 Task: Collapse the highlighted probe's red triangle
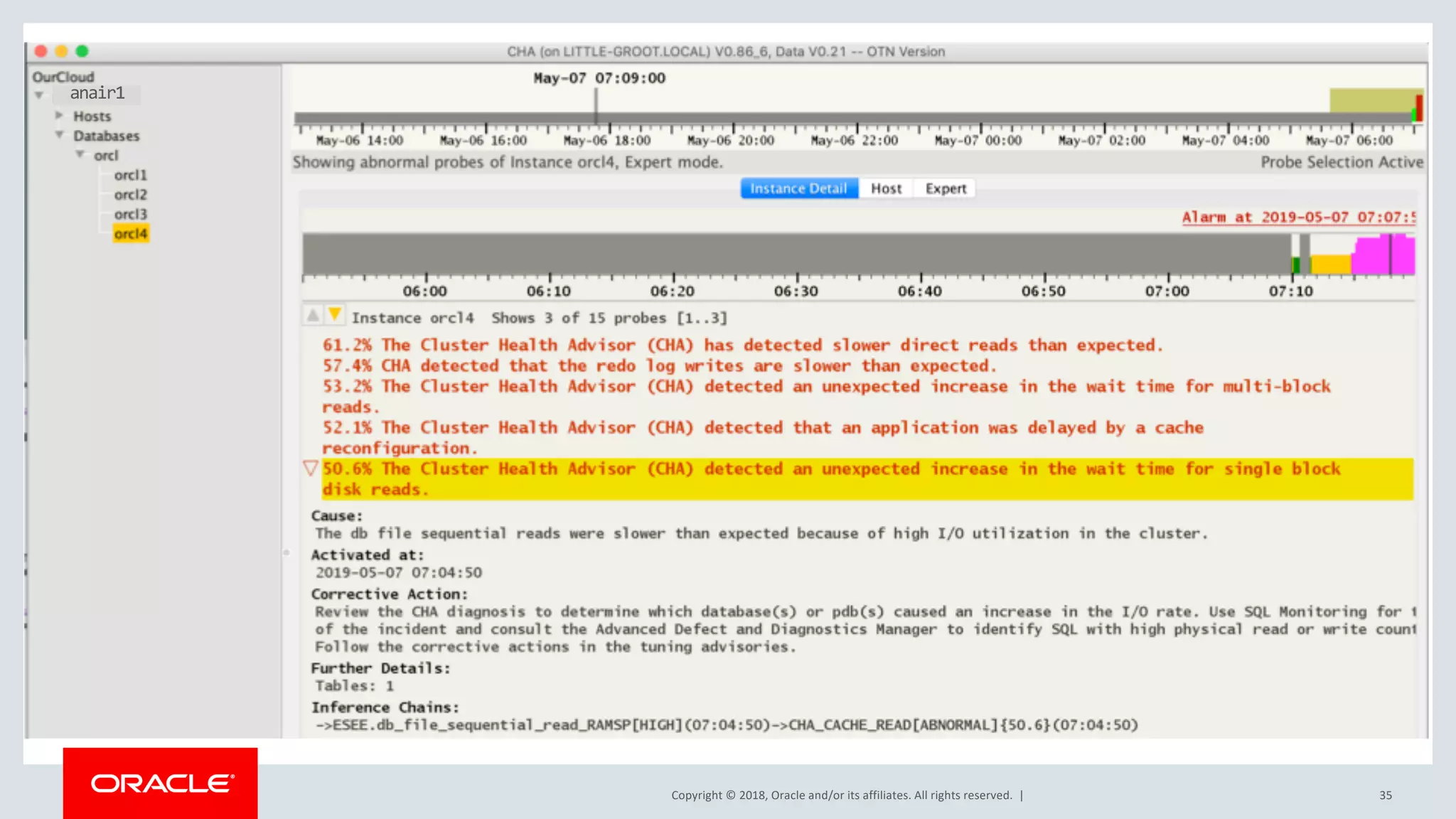[x=310, y=469]
